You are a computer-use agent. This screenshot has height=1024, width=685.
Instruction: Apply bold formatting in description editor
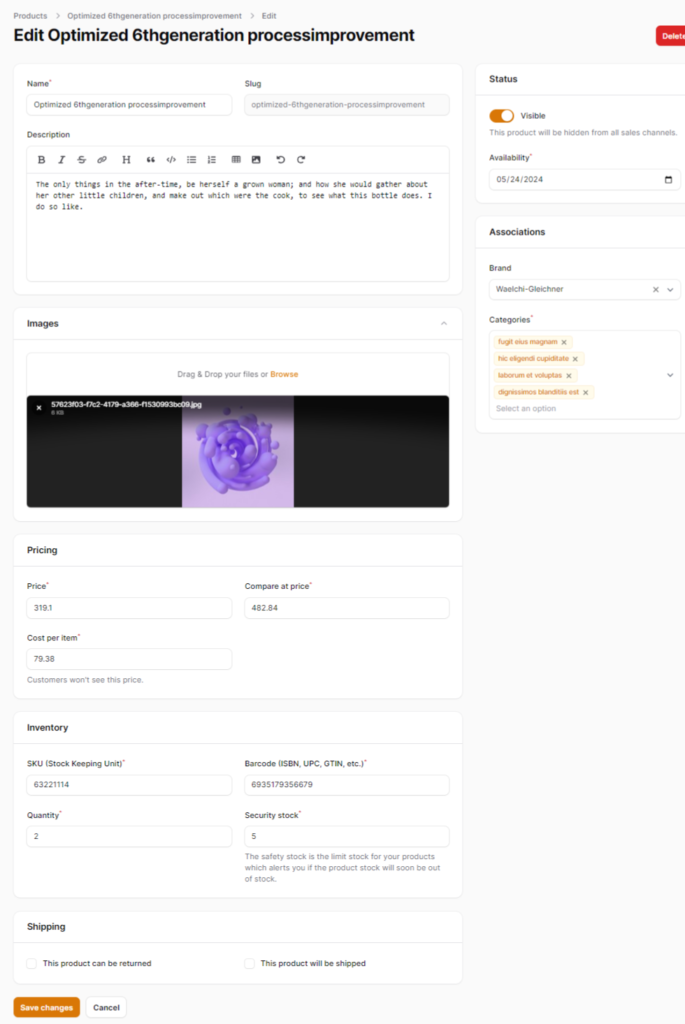(41, 159)
